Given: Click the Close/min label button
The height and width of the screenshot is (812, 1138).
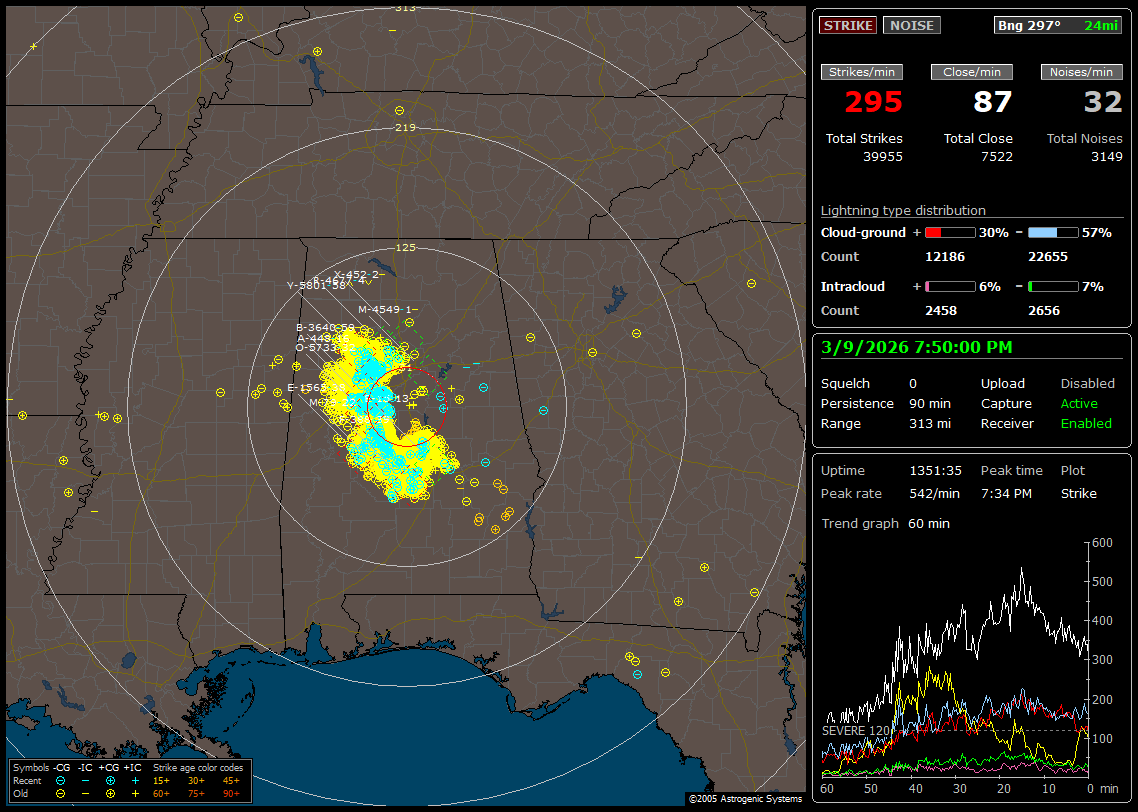Looking at the screenshot, I should pos(972,72).
